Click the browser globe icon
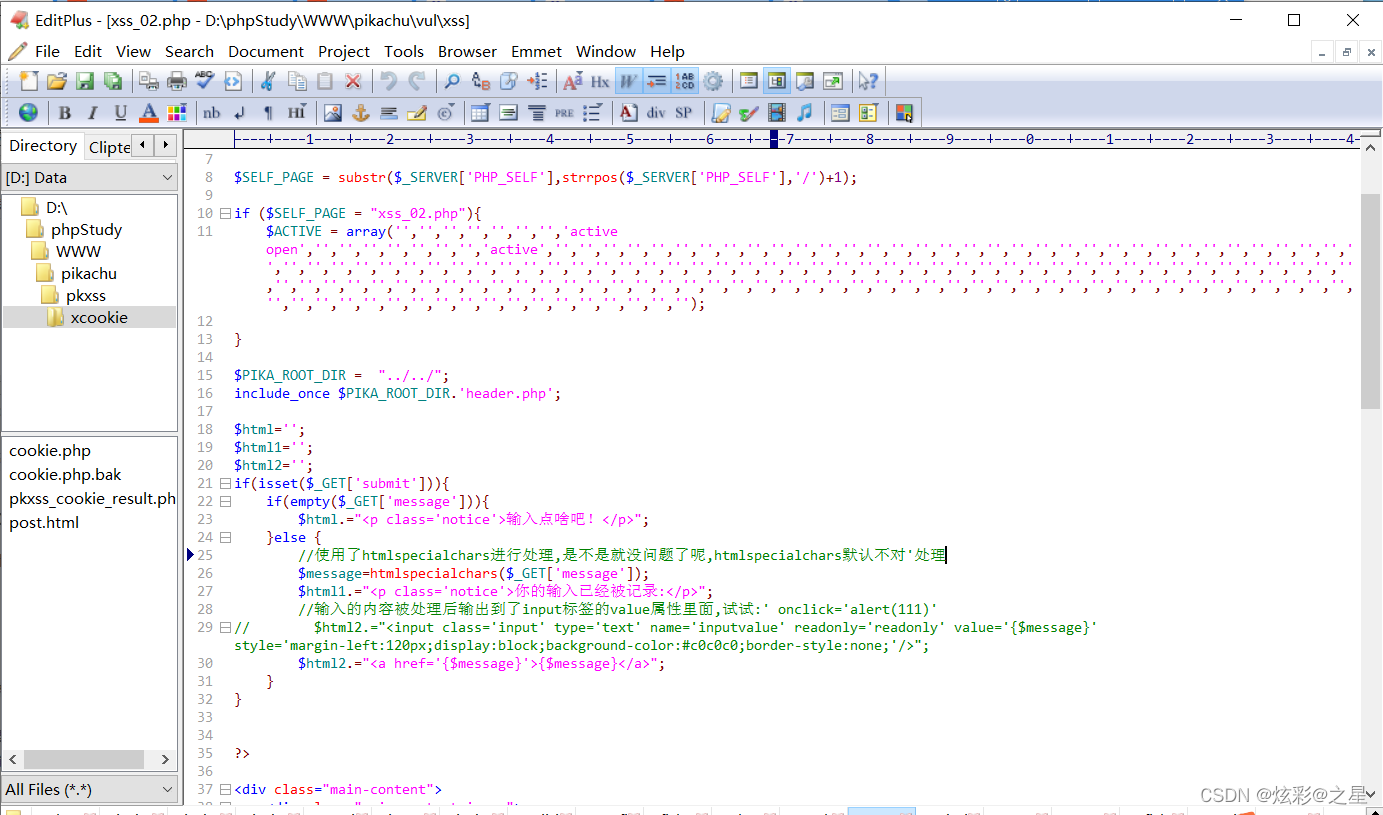Screen dimensions: 1383x815 (x=29, y=112)
